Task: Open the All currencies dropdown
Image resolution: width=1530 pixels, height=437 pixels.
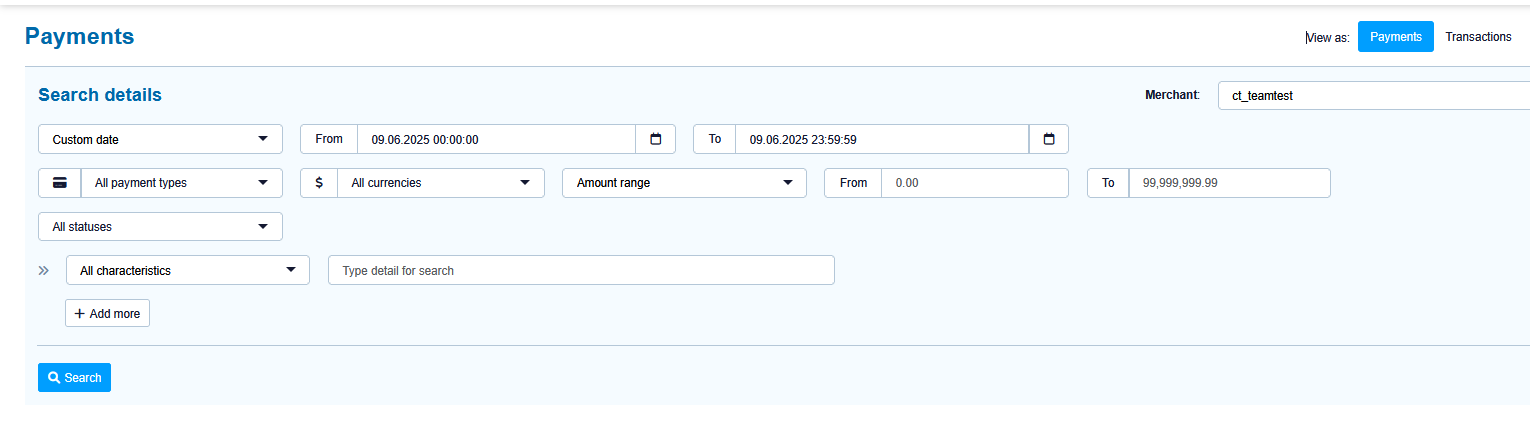Action: [x=440, y=183]
